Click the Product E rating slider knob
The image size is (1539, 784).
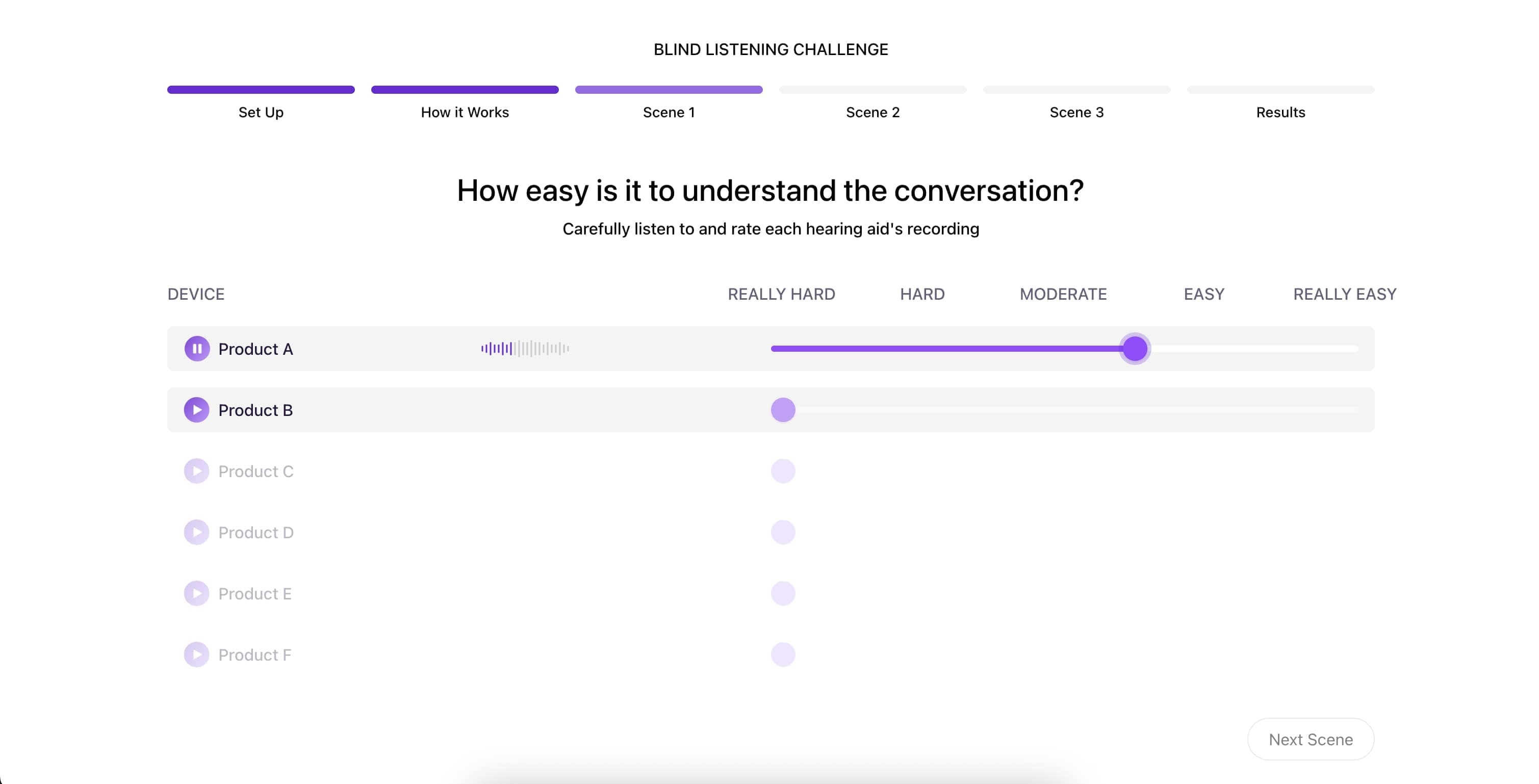coord(783,593)
